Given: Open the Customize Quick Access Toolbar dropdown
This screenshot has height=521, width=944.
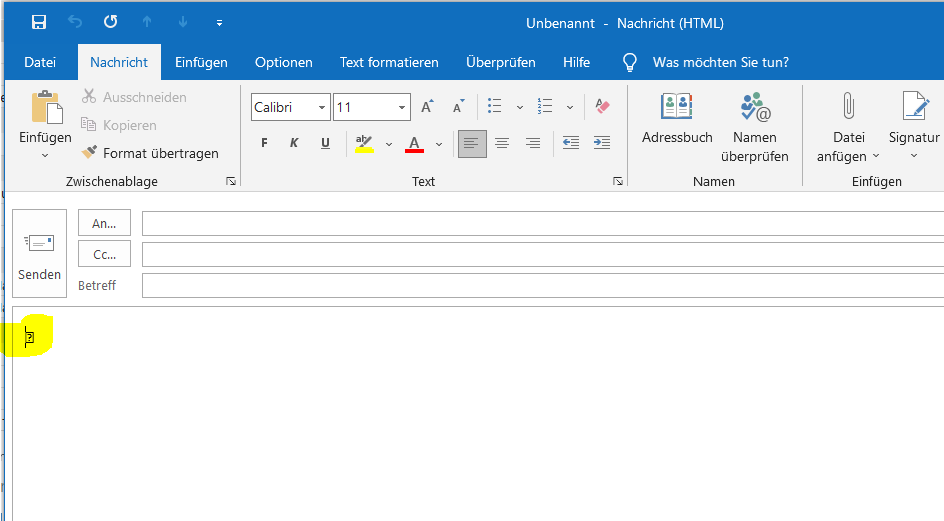Looking at the screenshot, I should tap(219, 23).
